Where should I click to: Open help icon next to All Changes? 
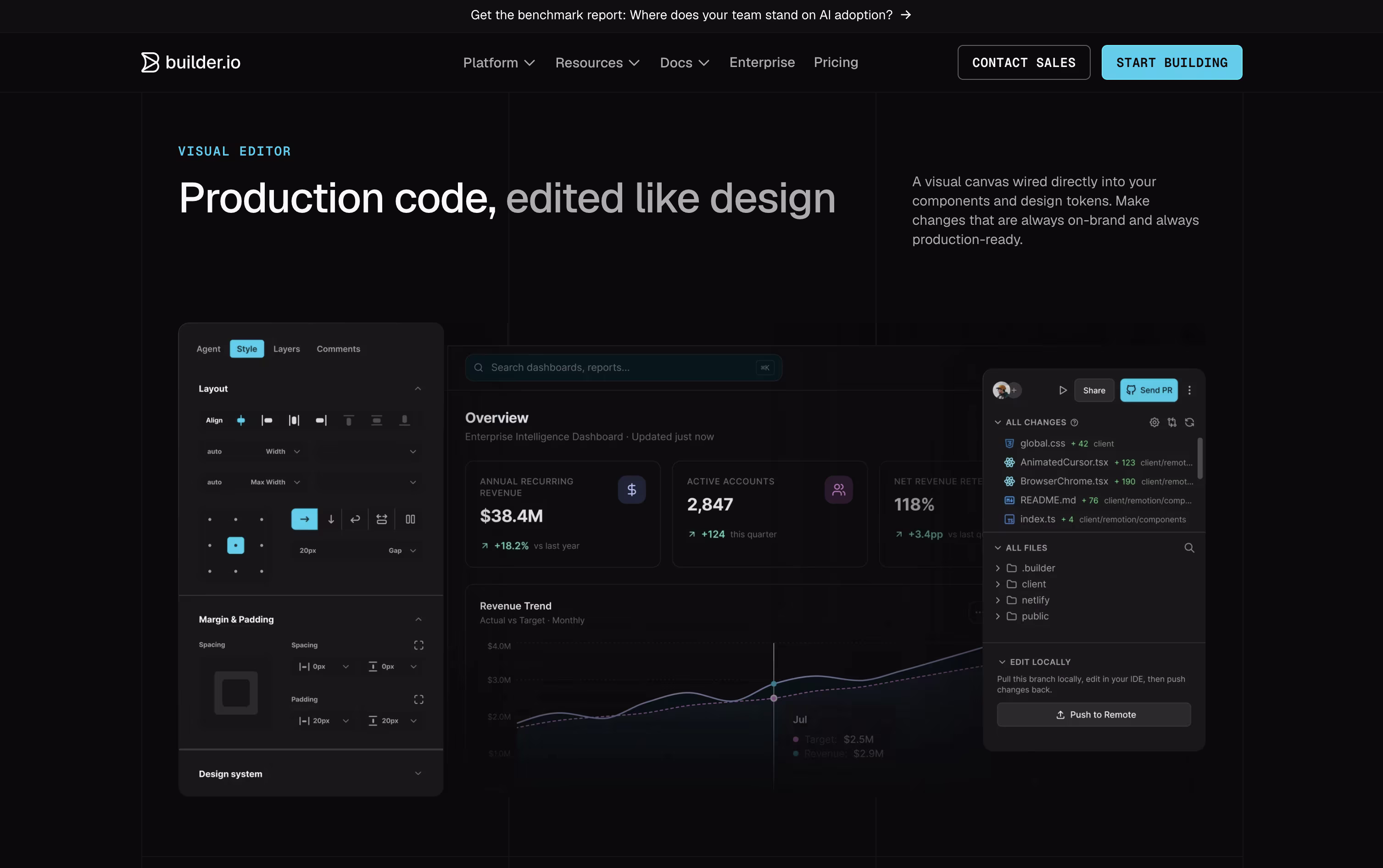click(1074, 423)
